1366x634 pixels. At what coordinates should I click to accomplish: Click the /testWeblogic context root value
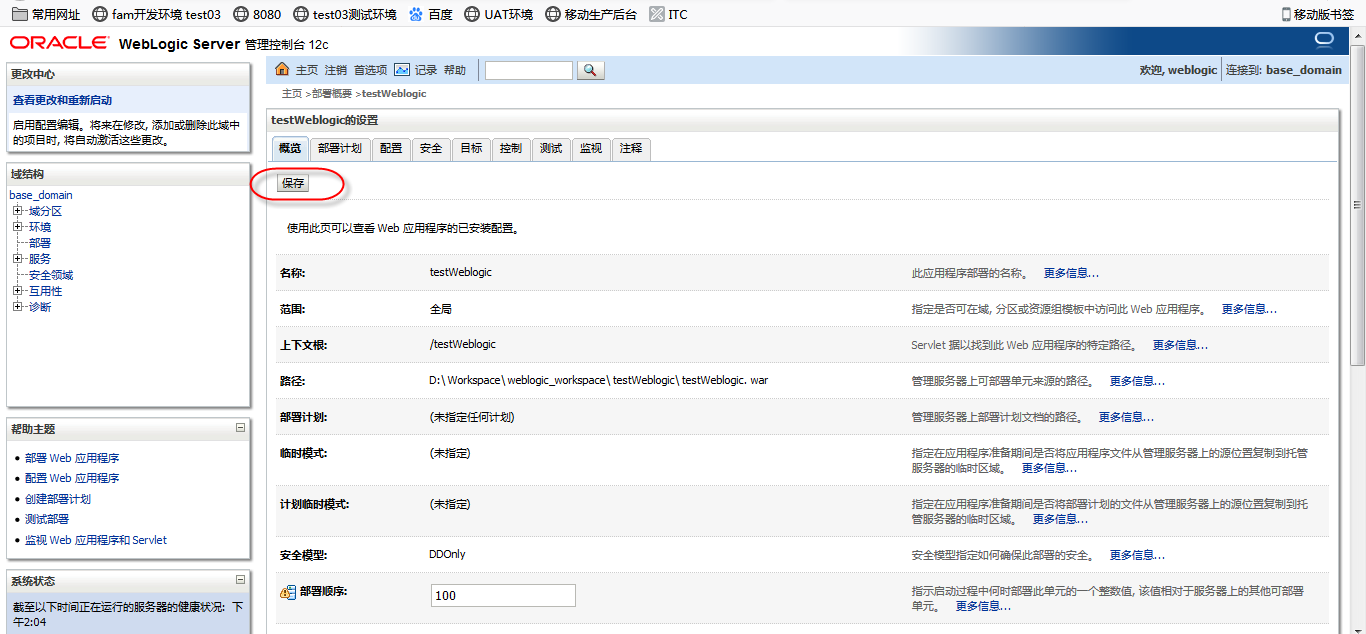(462, 344)
